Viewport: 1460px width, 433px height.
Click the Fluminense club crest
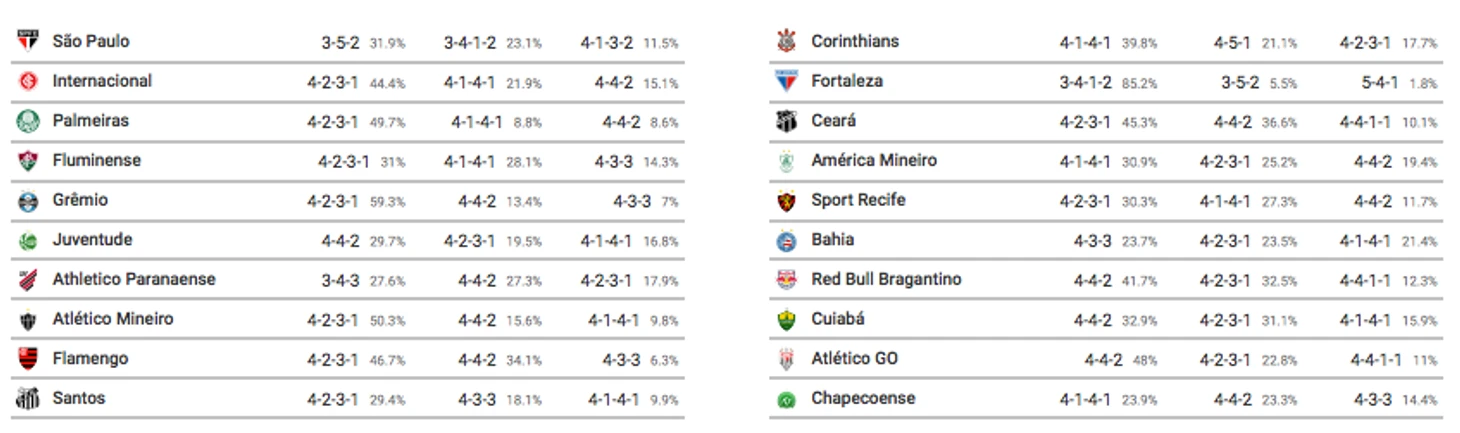click(28, 161)
